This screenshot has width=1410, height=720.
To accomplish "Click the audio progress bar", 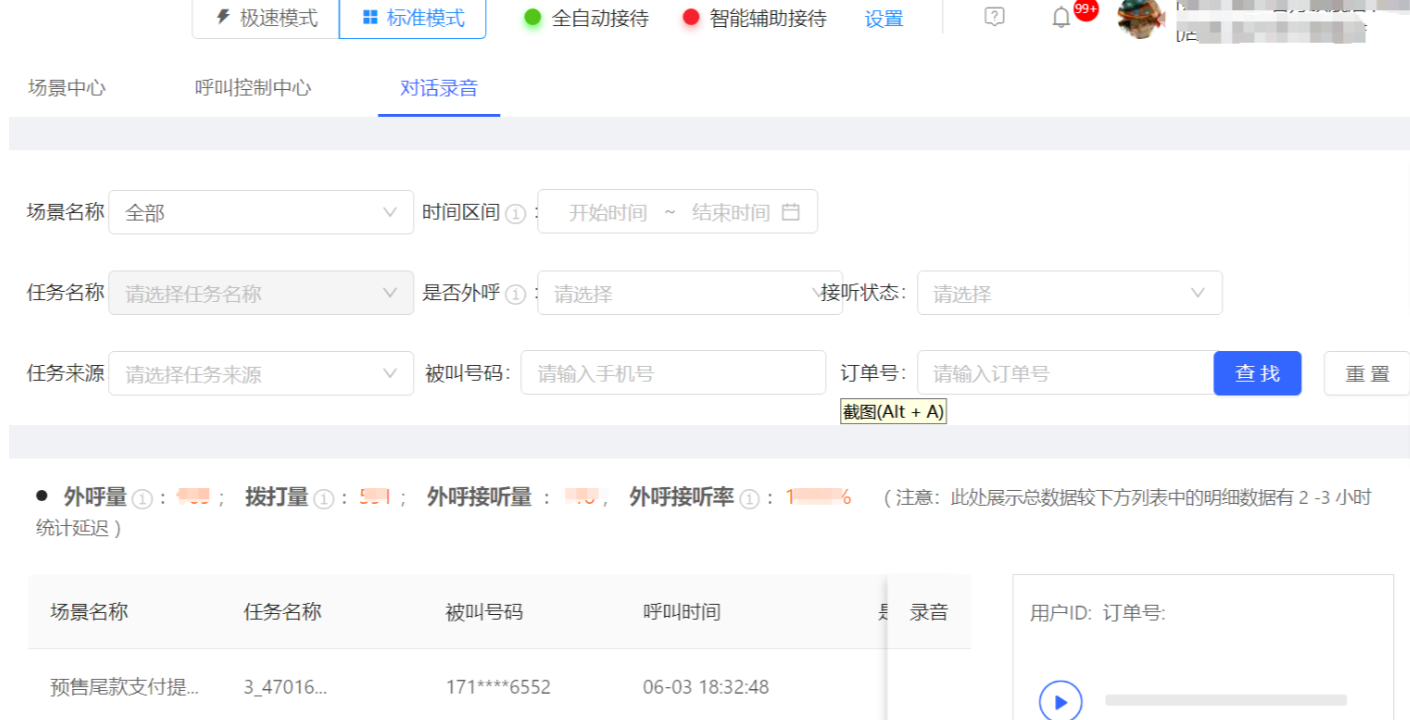I will 1225,701.
